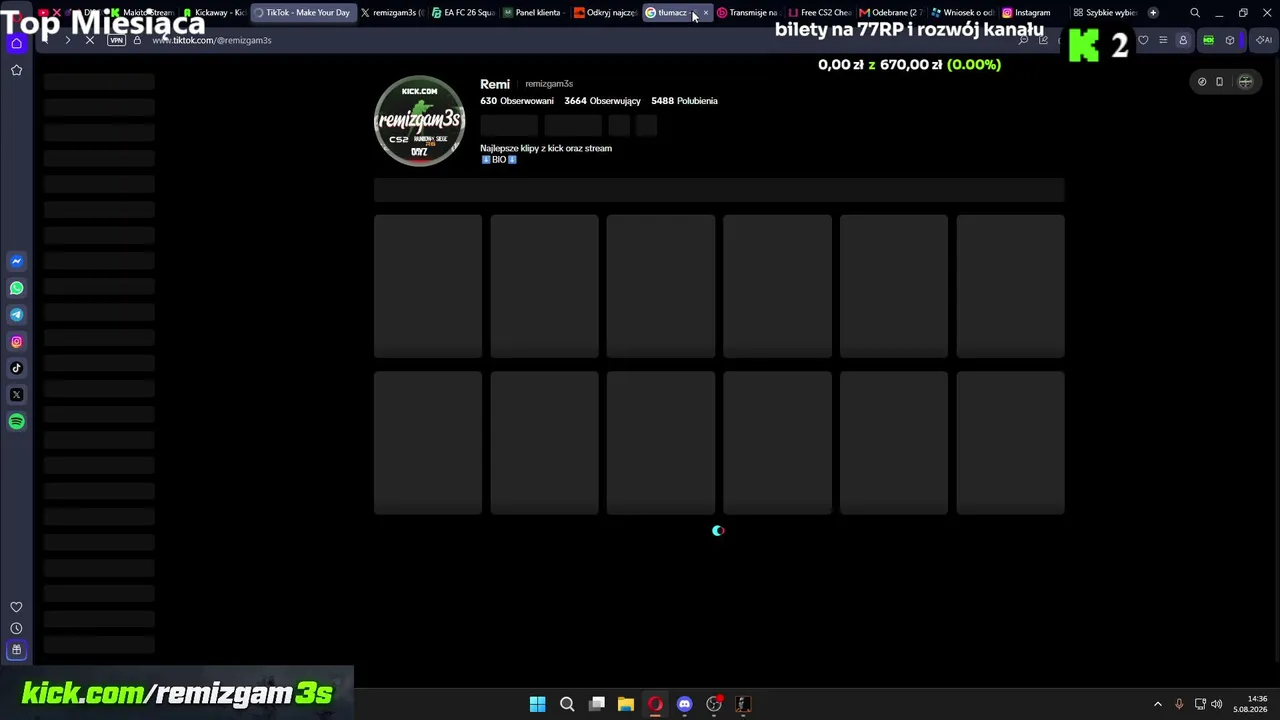The height and width of the screenshot is (720, 1280).
Task: Open the profile account icon in the toolbar
Action: pyautogui.click(x=1183, y=40)
